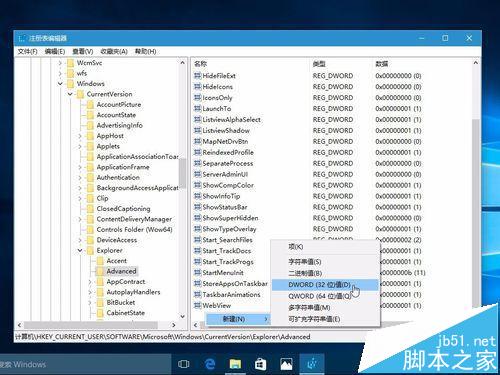Click the Advanced folder icon
Screen dimensions: 500x375
tap(100, 271)
